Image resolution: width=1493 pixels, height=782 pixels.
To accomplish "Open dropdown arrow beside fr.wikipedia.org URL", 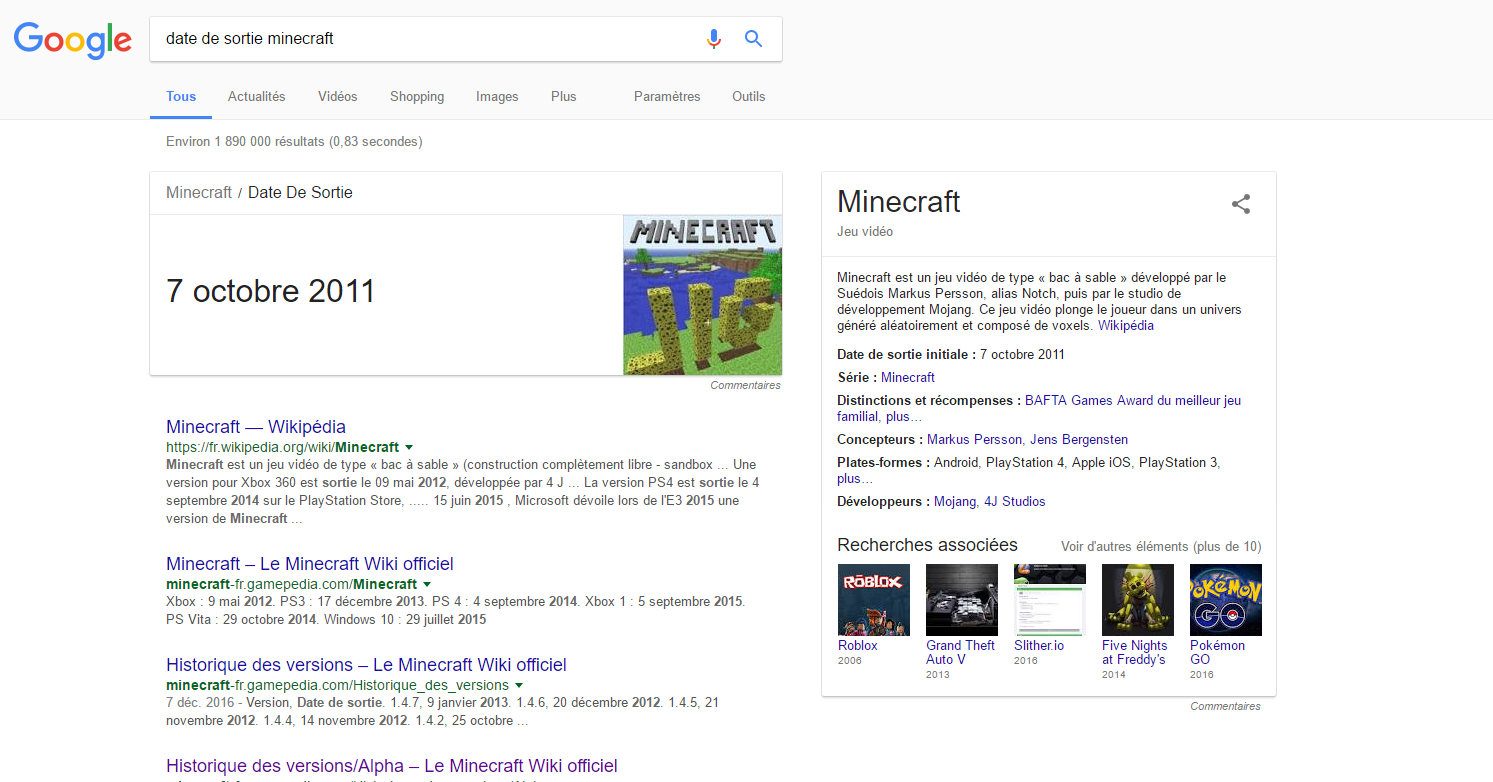I will pos(409,447).
